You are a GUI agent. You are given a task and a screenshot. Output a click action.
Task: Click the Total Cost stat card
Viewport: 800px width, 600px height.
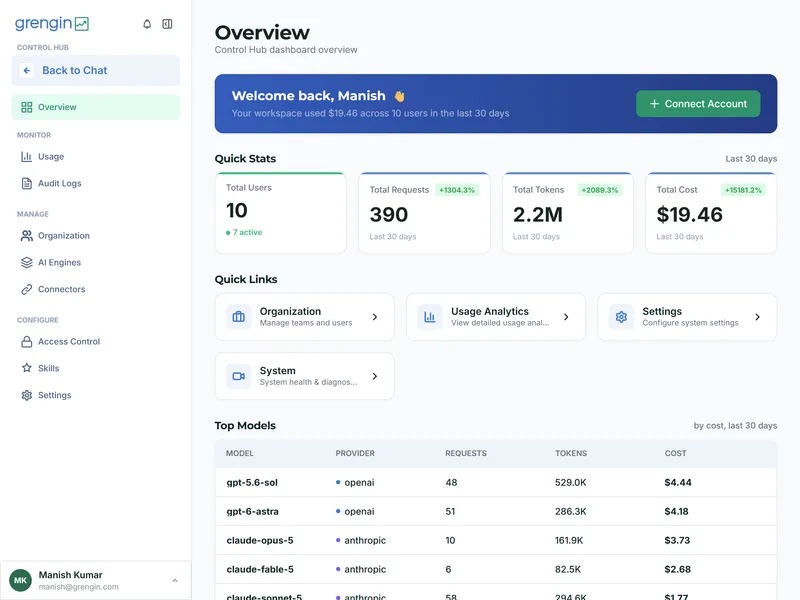coord(711,213)
